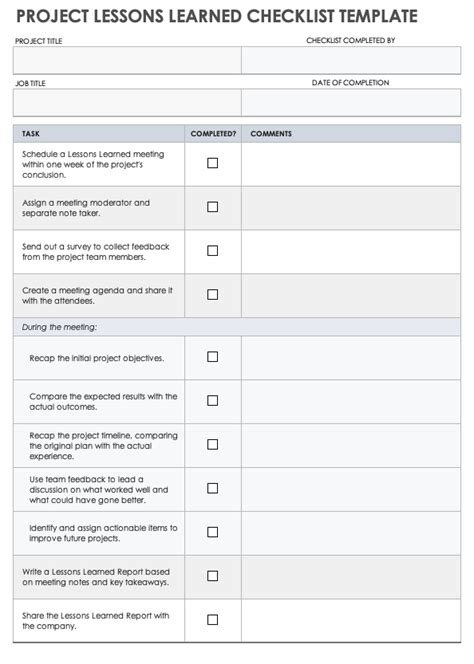The width and height of the screenshot is (474, 664).
Task: Tick the 'Assign a meeting moderator' checkbox
Action: 213,207
